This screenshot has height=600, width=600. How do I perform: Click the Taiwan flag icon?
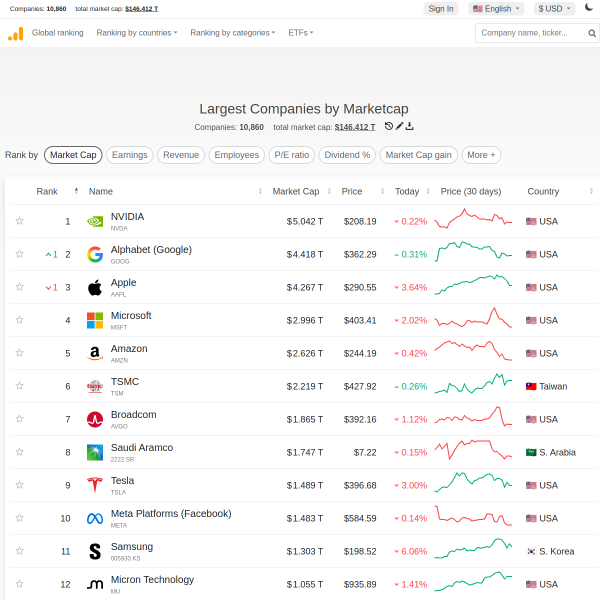tap(531, 386)
